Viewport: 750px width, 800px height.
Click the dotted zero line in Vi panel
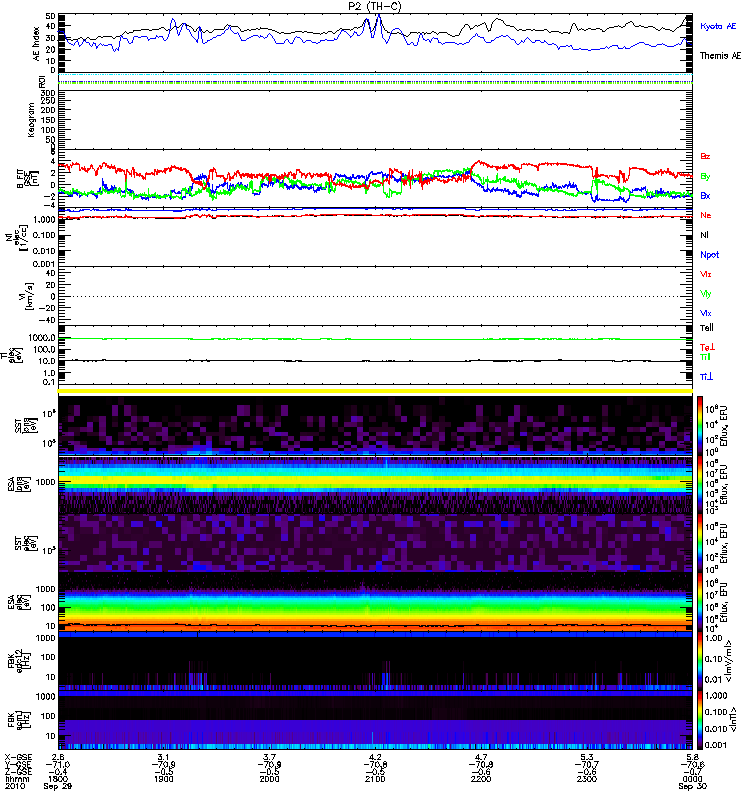point(375,296)
